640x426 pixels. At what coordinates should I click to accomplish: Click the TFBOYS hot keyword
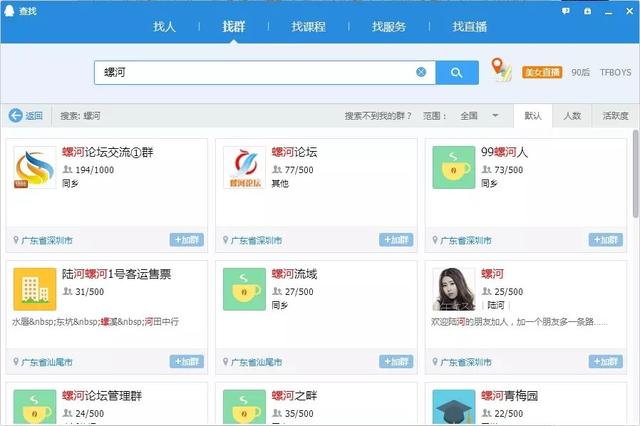point(616,72)
